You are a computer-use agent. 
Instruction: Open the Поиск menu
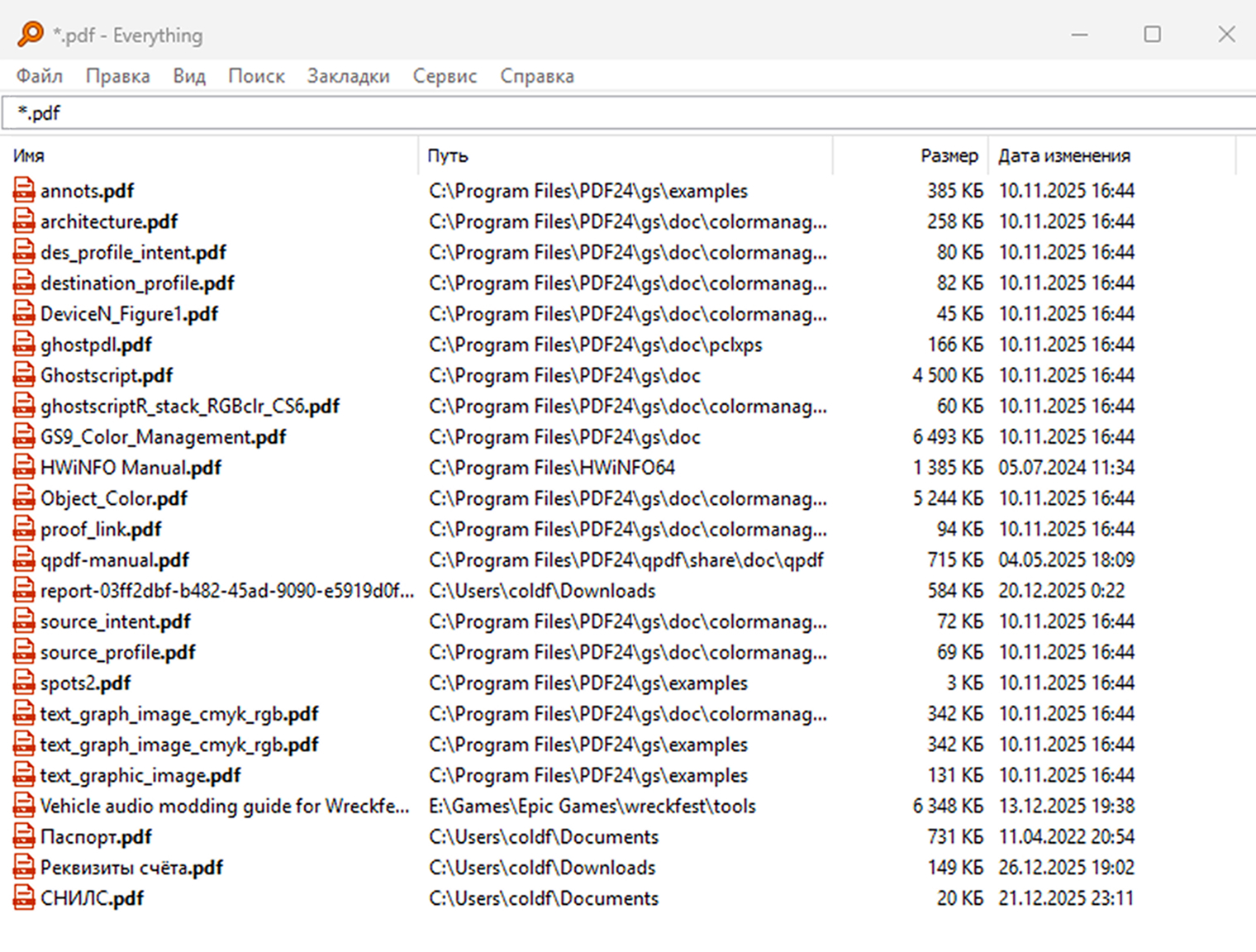tap(256, 76)
